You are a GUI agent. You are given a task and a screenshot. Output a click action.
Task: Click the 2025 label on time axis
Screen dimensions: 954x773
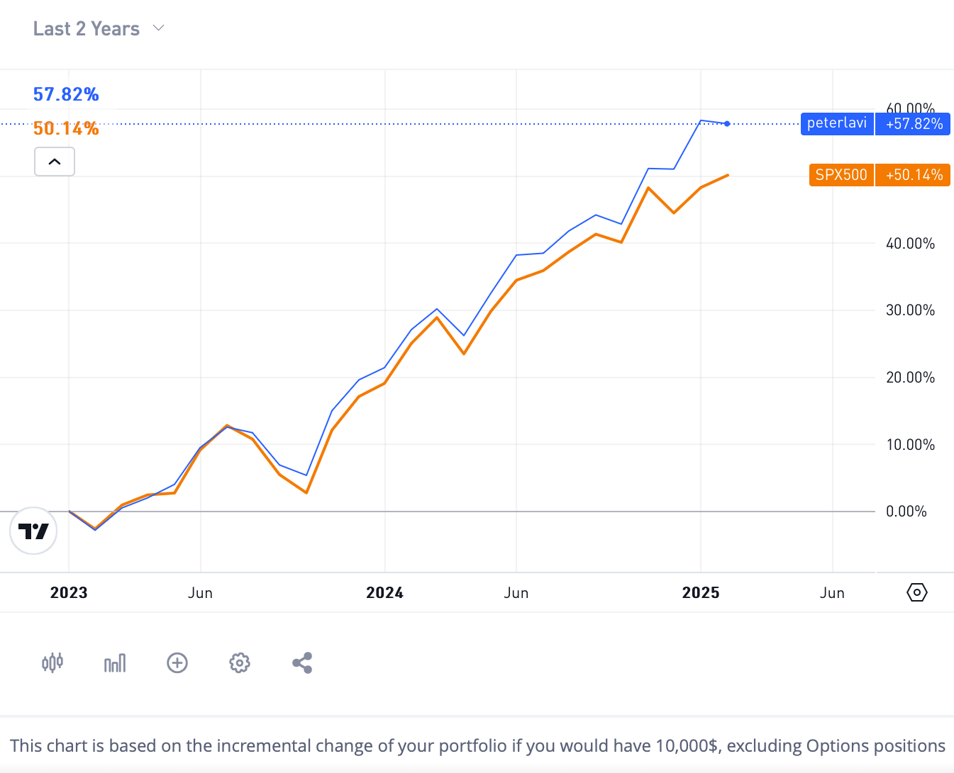(700, 593)
